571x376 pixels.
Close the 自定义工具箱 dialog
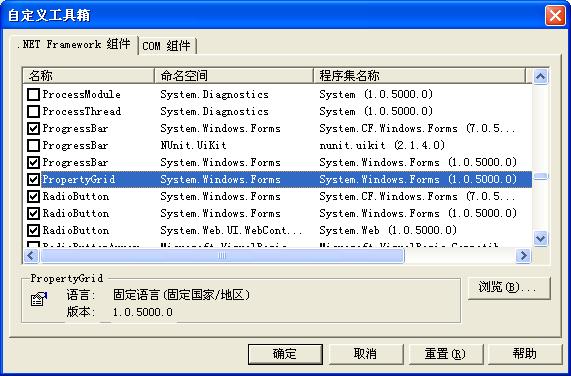(555, 16)
